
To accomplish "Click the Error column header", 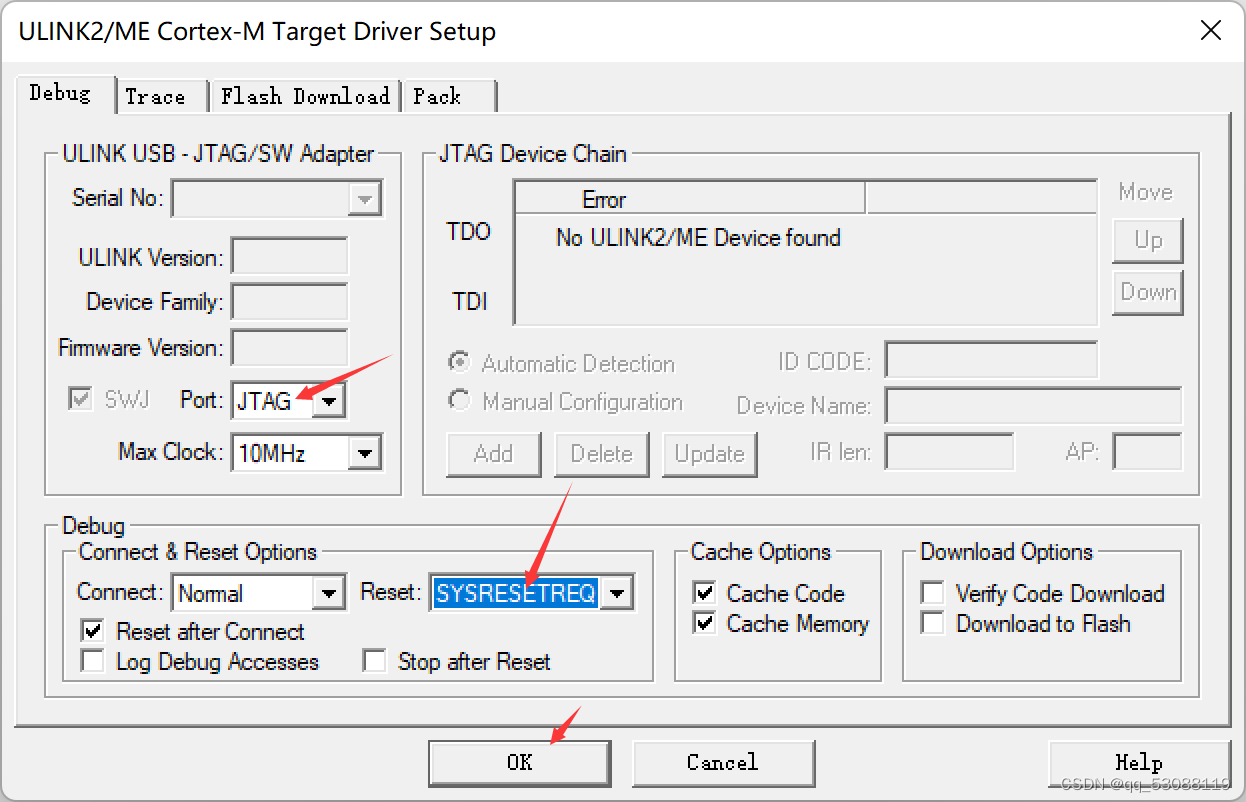I will point(690,199).
